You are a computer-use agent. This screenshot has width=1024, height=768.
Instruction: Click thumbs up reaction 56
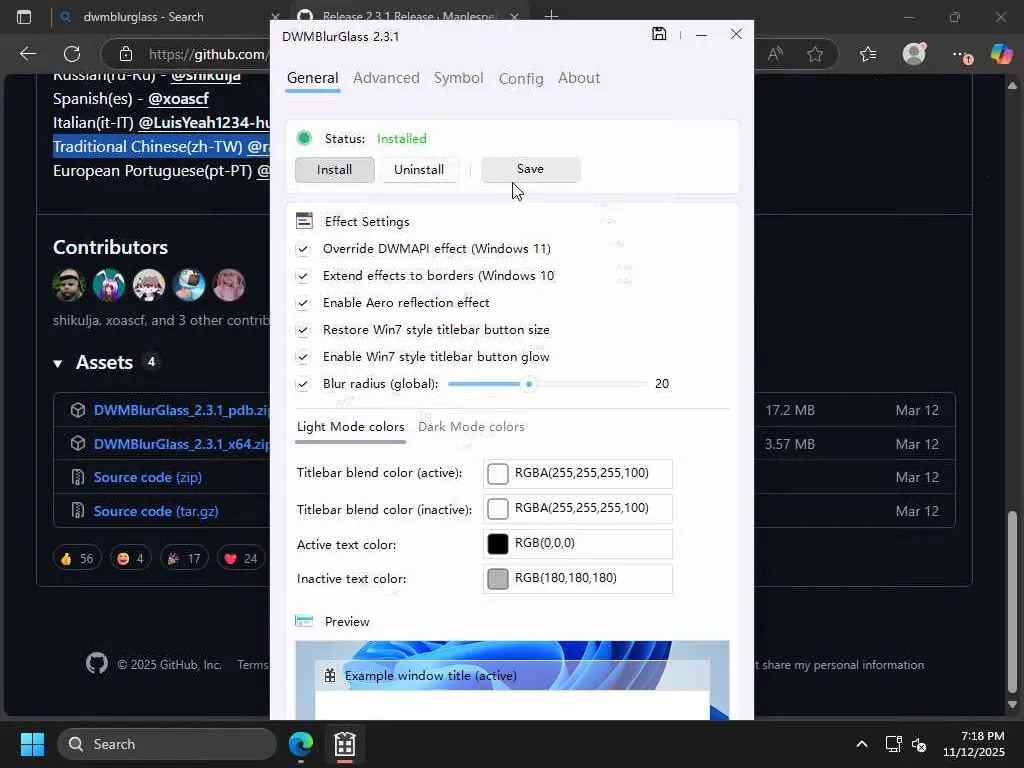click(x=77, y=558)
